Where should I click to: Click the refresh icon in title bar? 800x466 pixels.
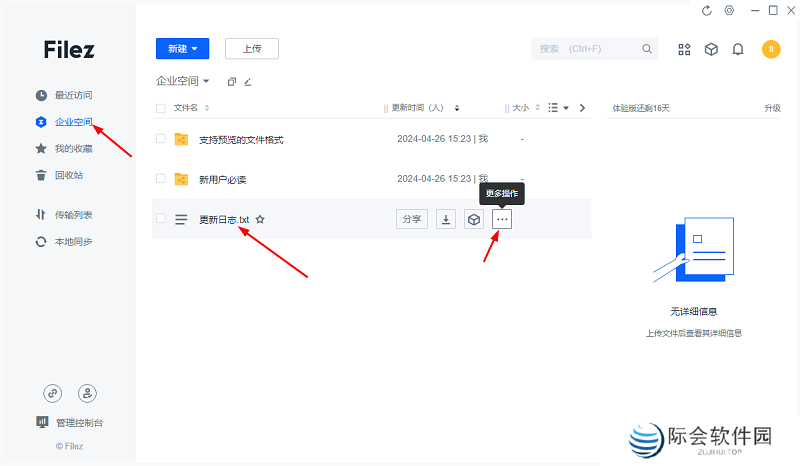706,11
